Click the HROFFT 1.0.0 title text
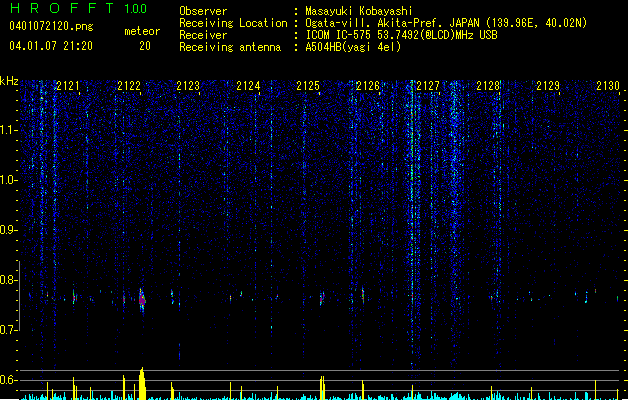 [x=78, y=8]
